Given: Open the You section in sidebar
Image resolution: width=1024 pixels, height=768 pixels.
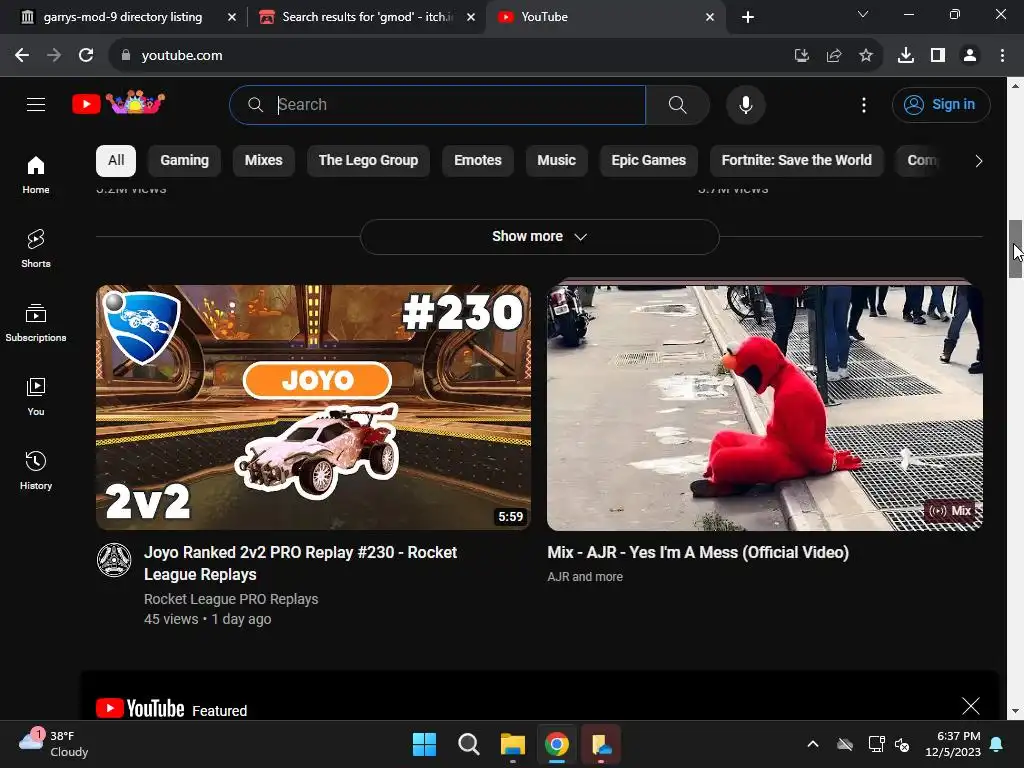Looking at the screenshot, I should coord(36,396).
